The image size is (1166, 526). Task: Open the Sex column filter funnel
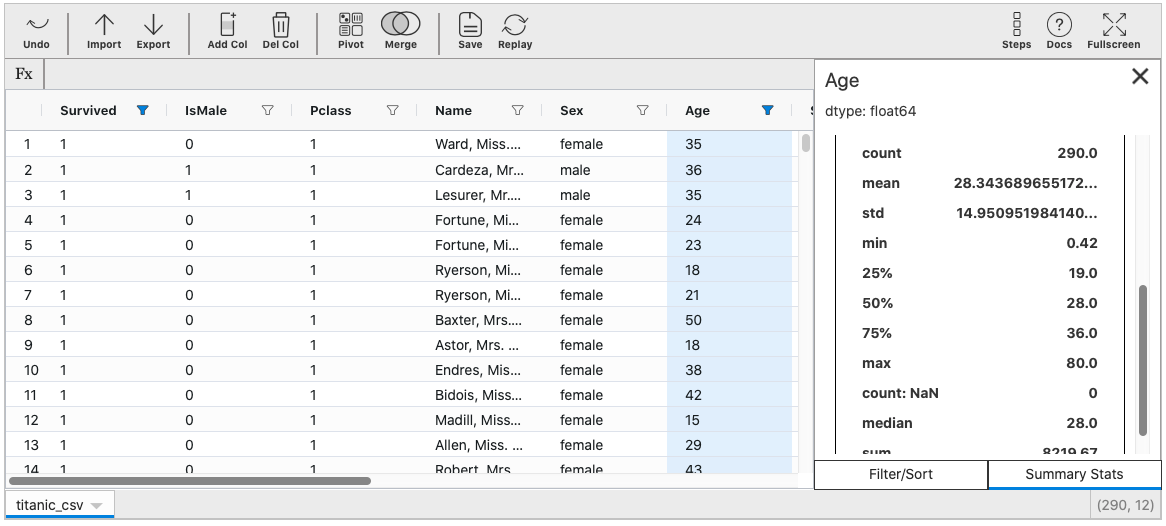(x=642, y=111)
